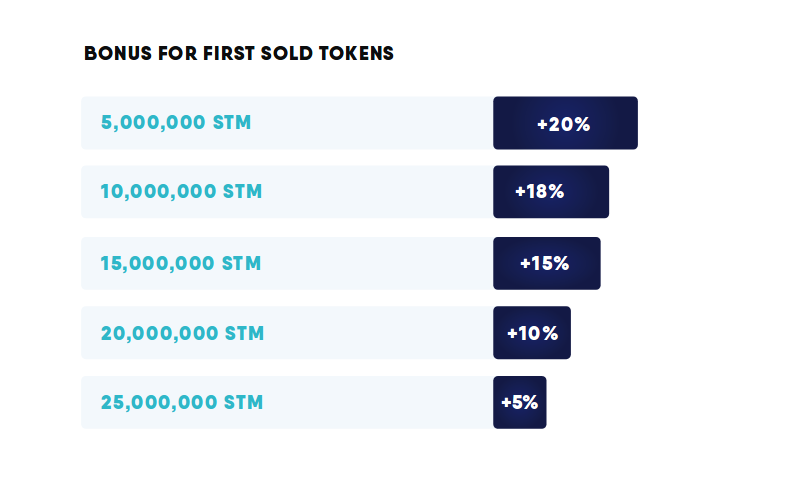
Task: Click the word TOKENS in the heading
Action: [358, 54]
